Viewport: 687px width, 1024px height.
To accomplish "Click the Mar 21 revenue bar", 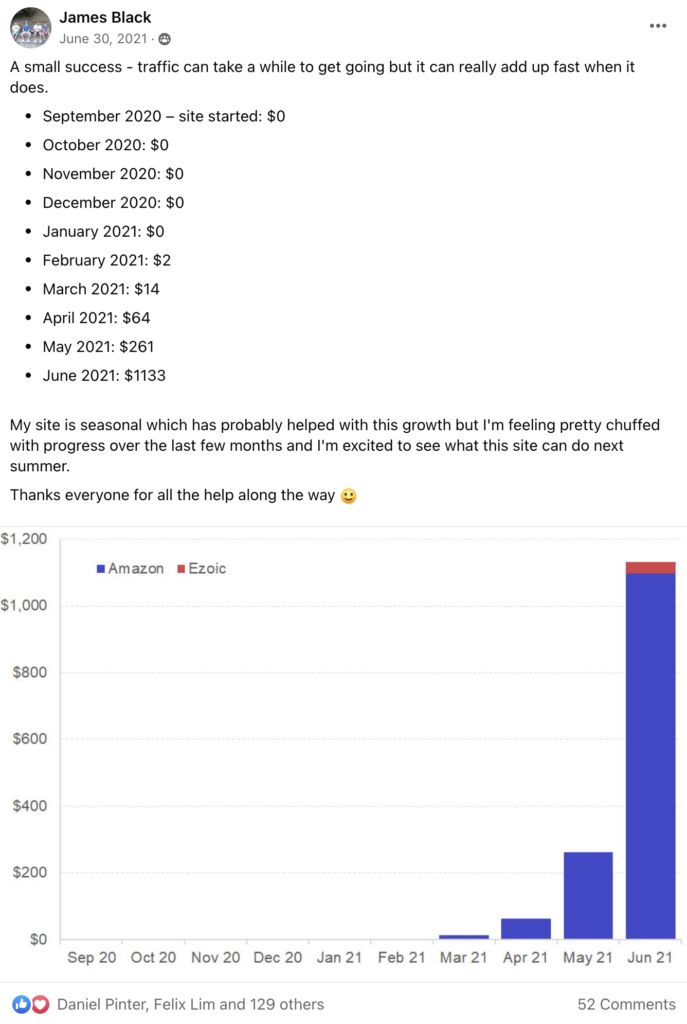I will (x=464, y=937).
